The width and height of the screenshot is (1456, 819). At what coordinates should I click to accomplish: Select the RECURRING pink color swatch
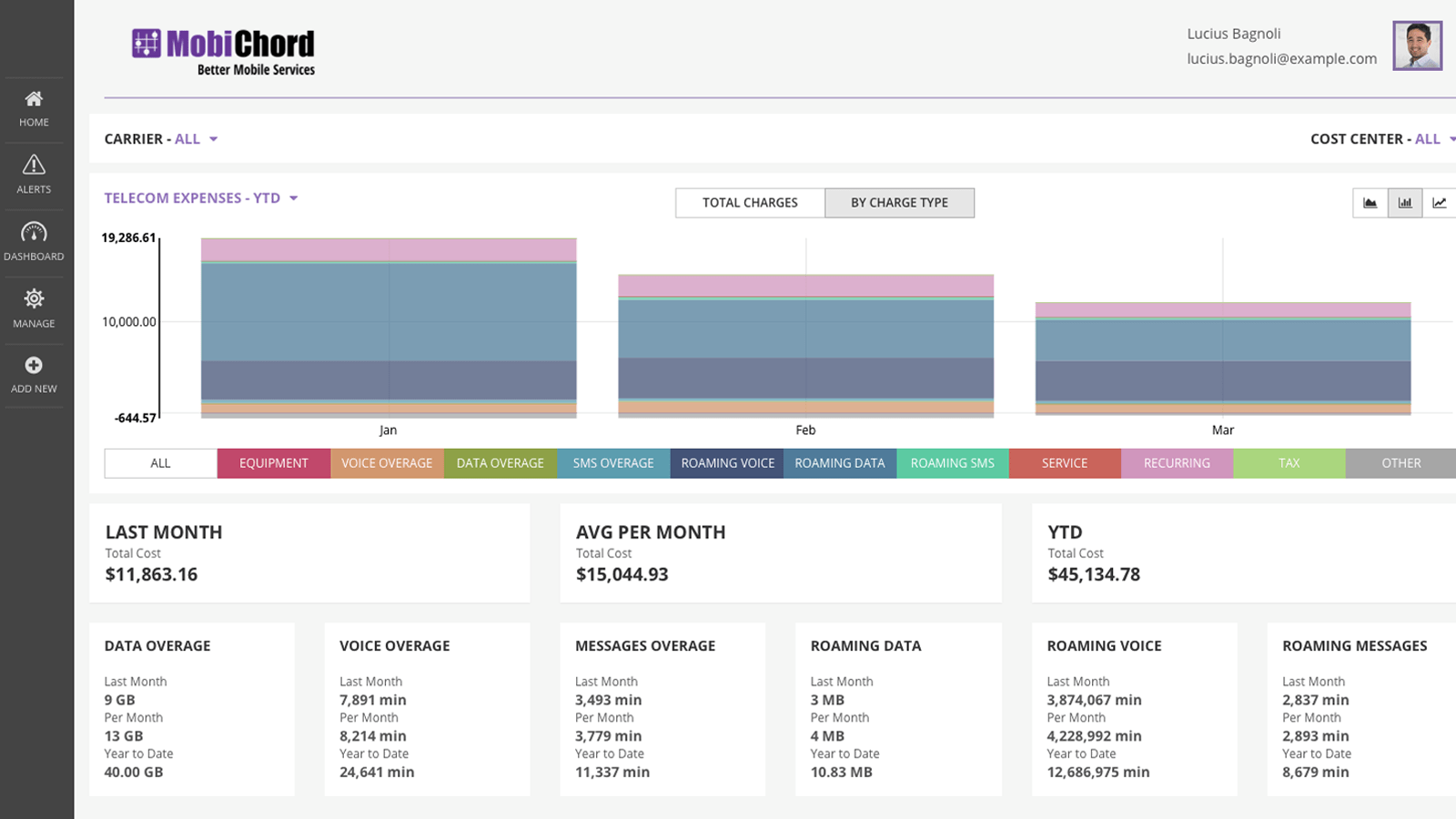(x=1176, y=462)
